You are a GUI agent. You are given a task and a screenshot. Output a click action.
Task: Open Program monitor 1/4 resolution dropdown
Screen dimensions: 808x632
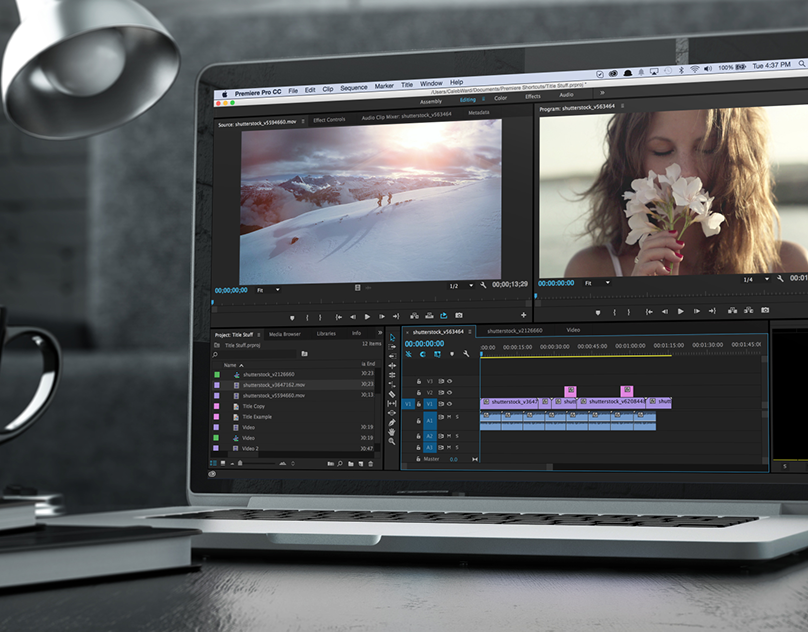pos(753,280)
